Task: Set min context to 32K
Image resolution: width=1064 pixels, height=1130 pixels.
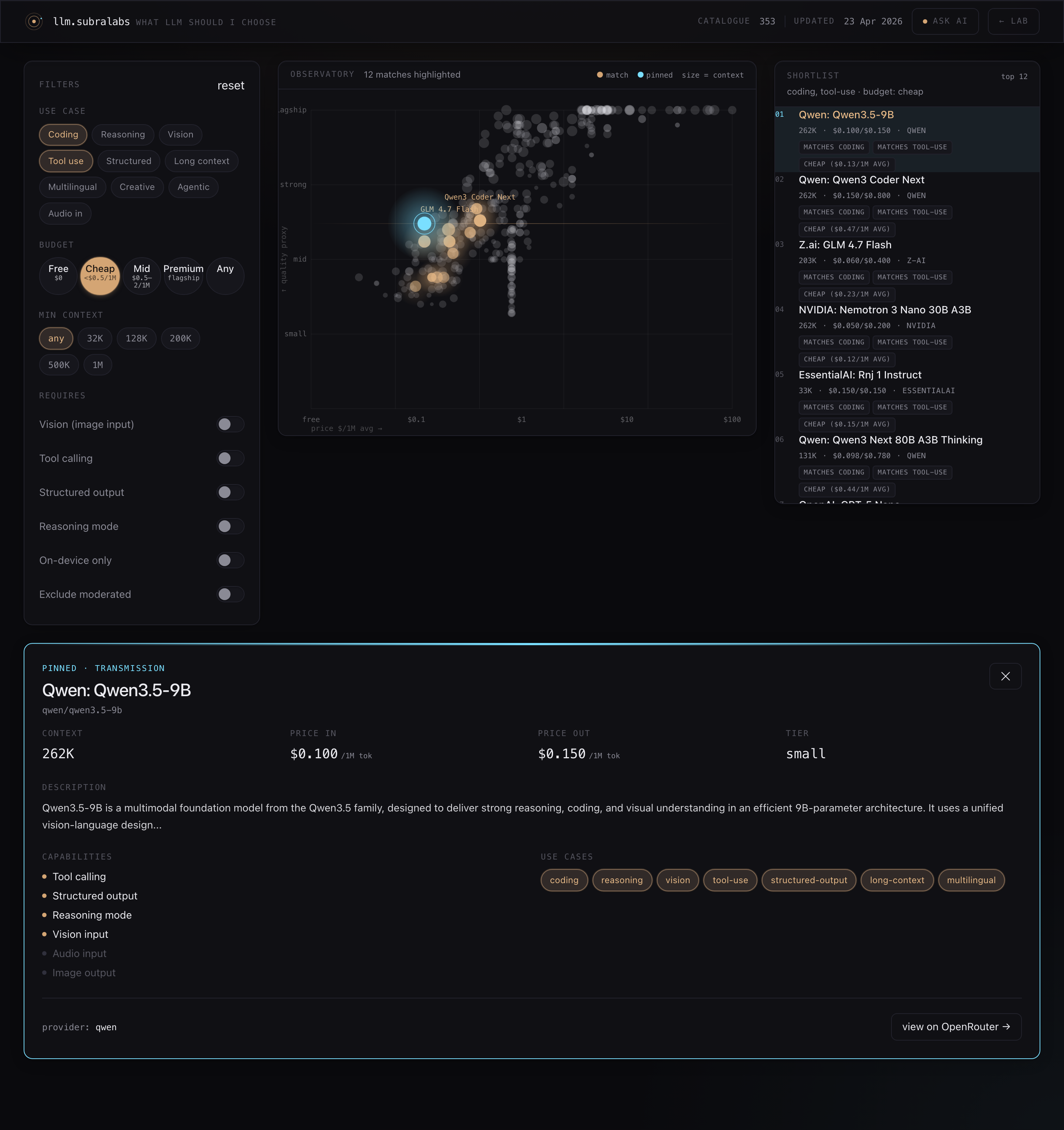Action: [x=95, y=338]
